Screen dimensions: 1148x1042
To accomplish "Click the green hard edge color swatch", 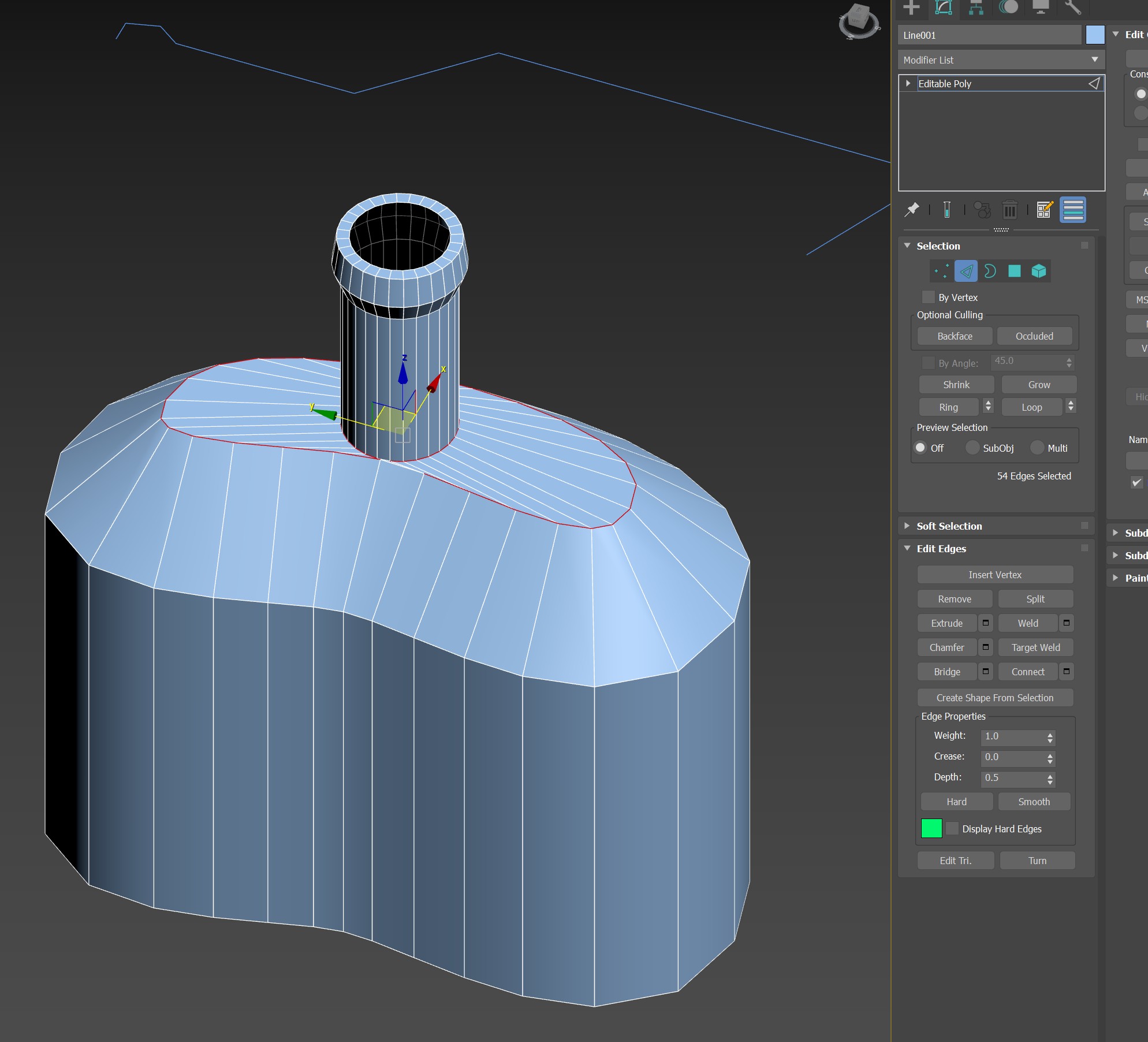I will tap(931, 828).
